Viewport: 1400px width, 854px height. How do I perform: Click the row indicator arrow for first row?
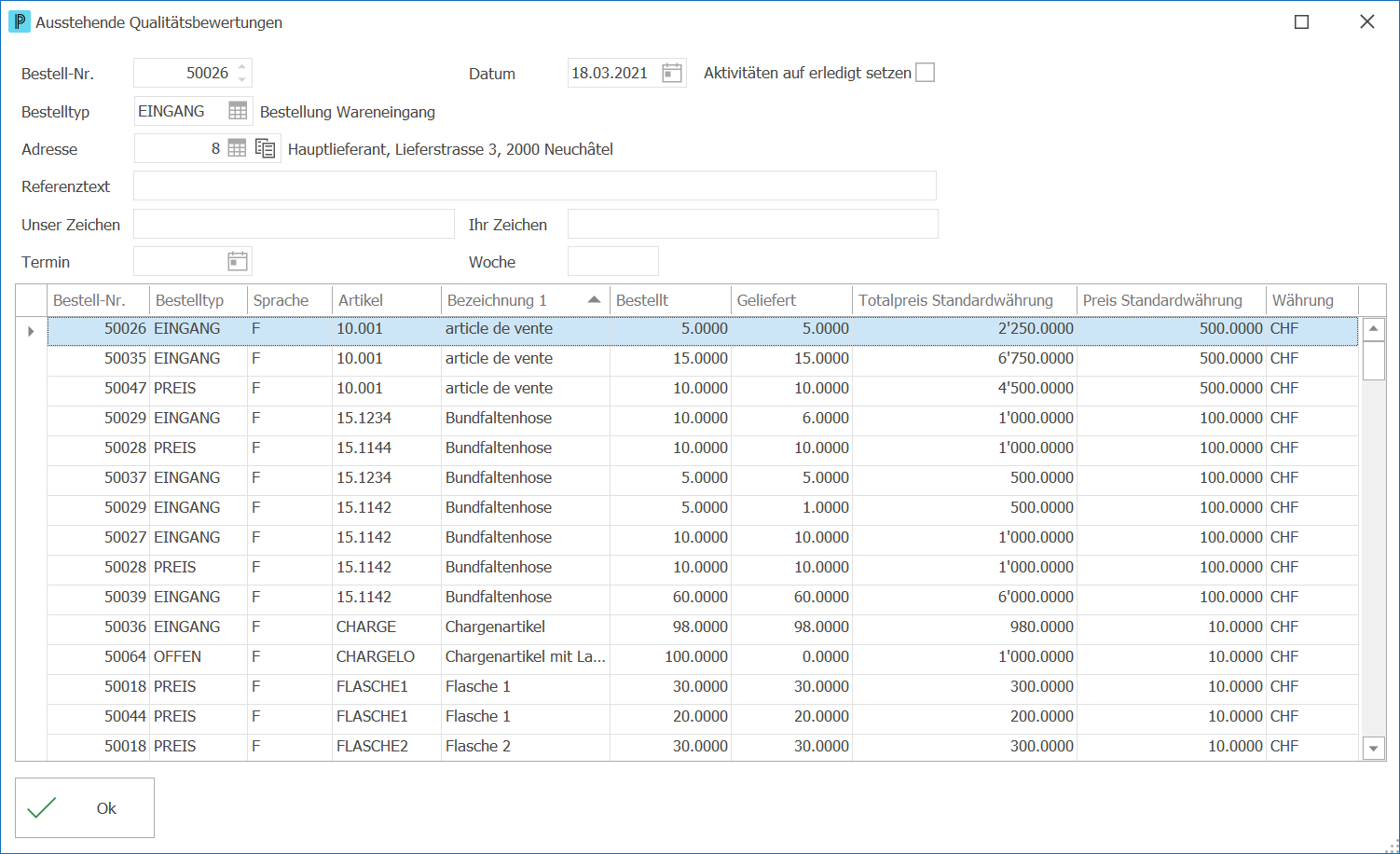point(31,331)
